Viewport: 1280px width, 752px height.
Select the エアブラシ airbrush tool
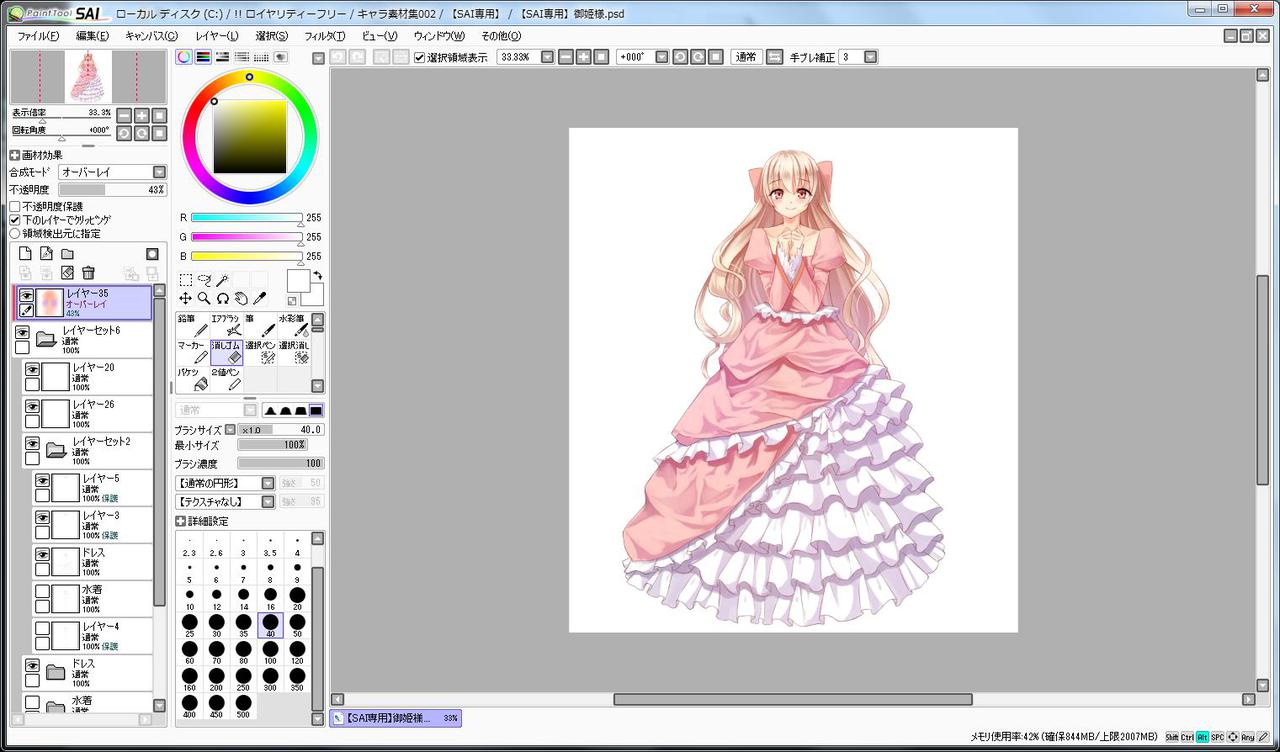[x=227, y=325]
